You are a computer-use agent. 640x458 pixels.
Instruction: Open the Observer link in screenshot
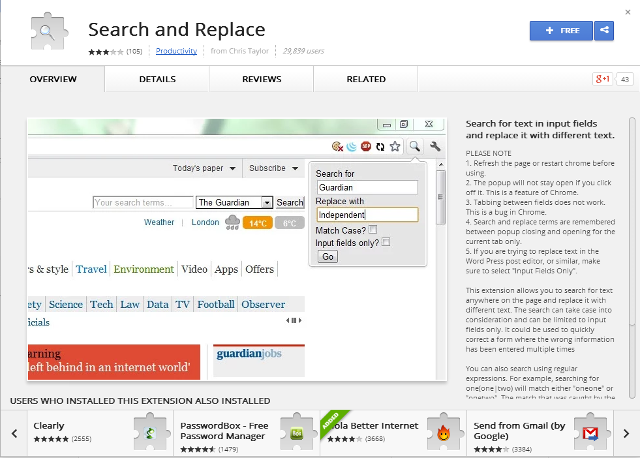[x=263, y=305]
